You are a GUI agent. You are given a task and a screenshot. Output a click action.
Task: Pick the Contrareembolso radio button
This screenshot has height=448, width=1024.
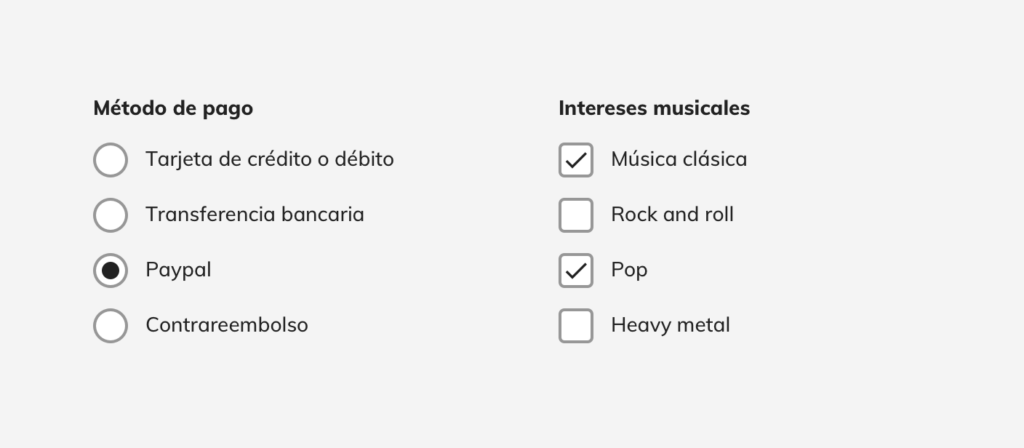110,325
